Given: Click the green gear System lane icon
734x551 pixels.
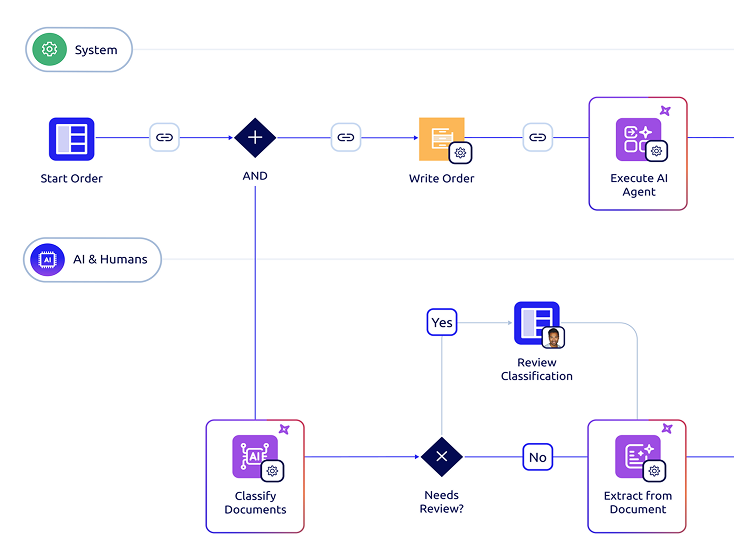Looking at the screenshot, I should pos(49,50).
